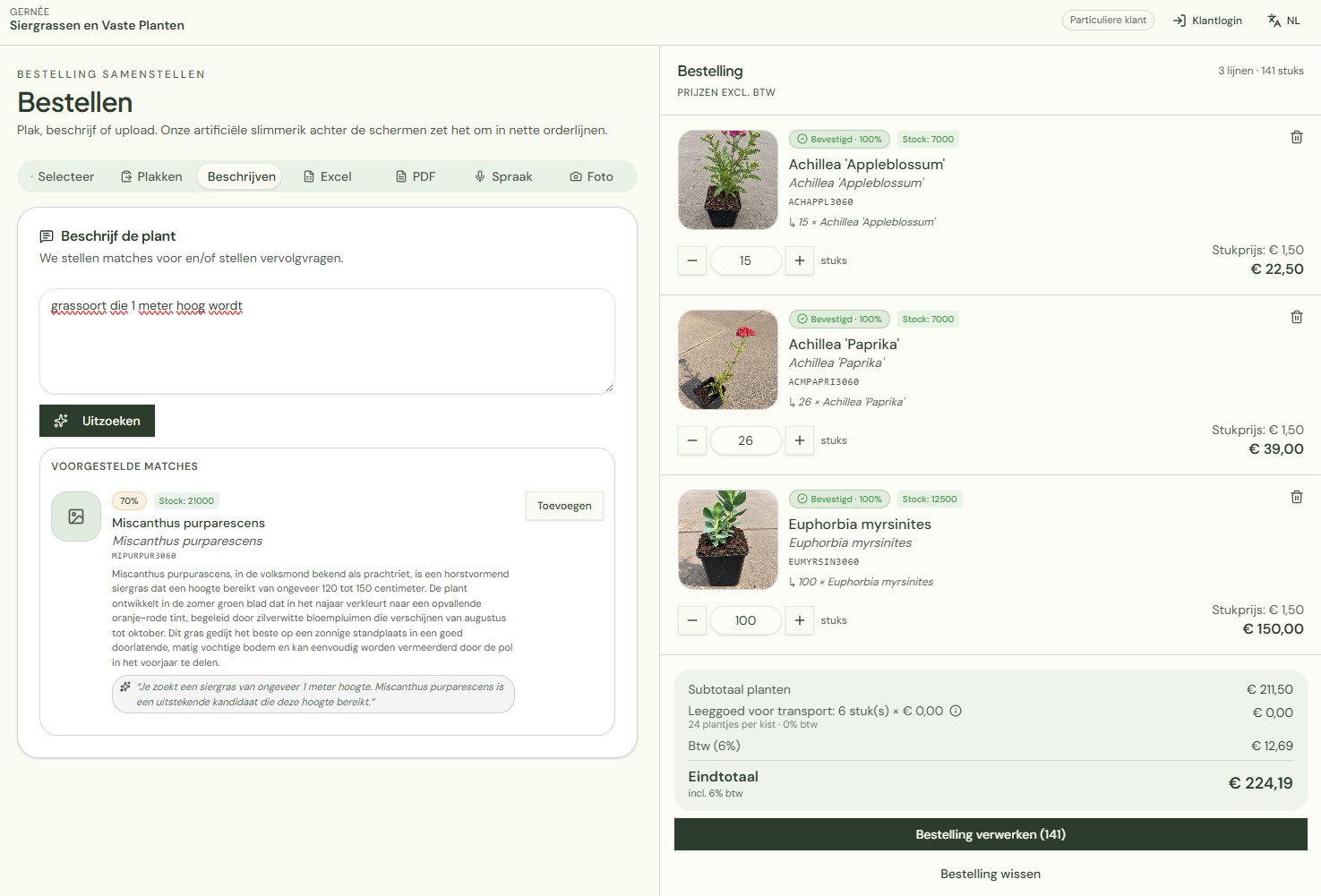Click the Siergrassen en Vaste Planten title
The image size is (1321, 896).
pos(97,25)
